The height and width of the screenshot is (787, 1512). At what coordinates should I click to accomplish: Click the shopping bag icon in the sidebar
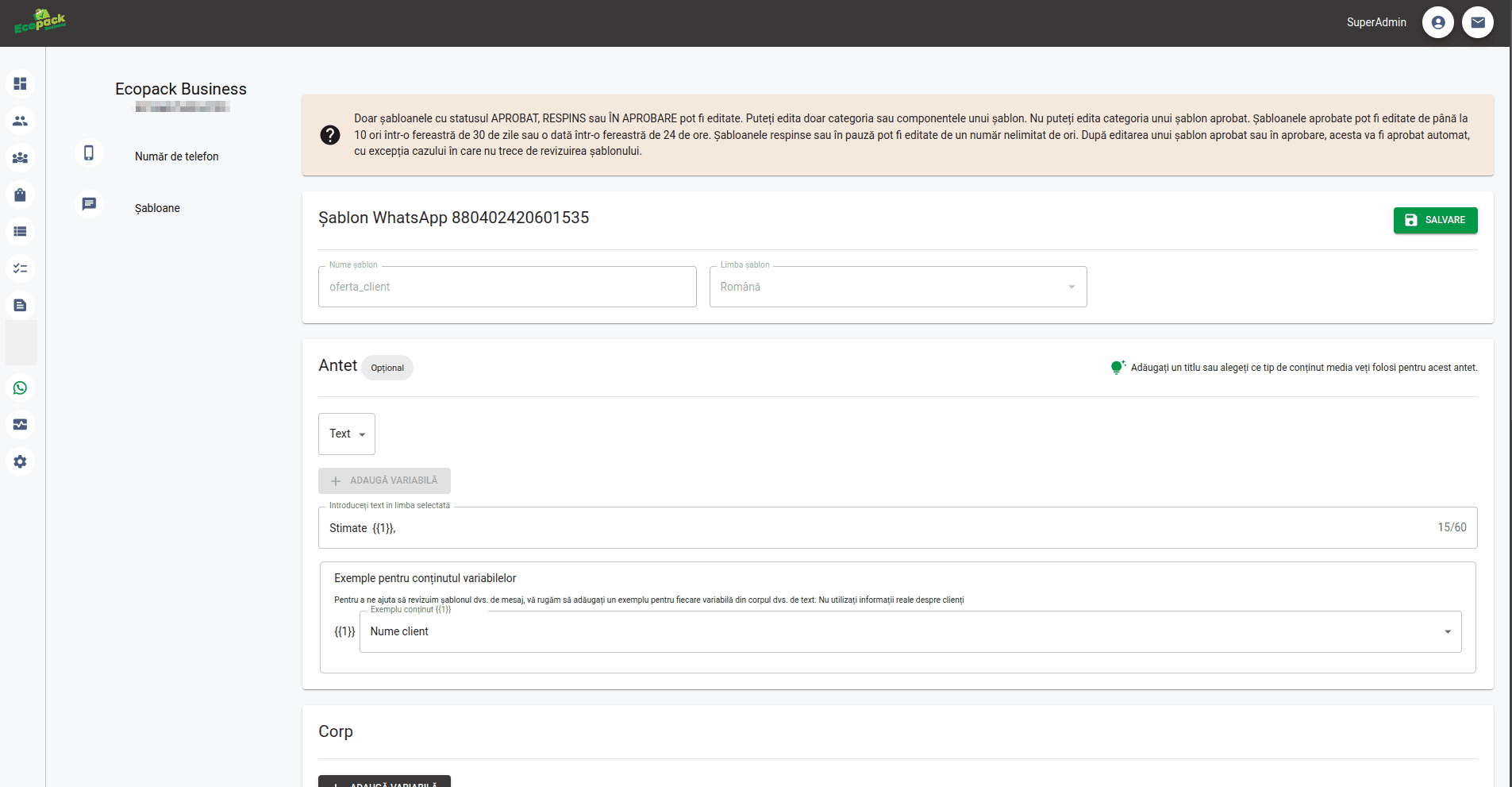pyautogui.click(x=20, y=195)
